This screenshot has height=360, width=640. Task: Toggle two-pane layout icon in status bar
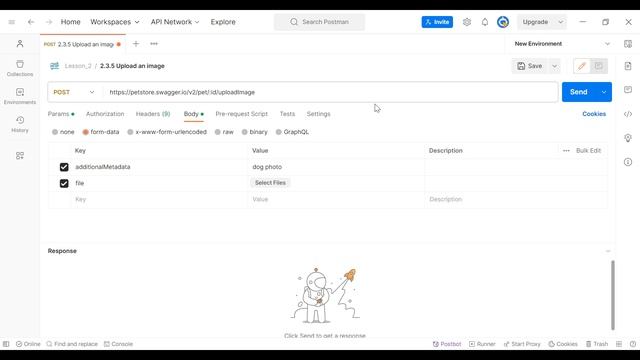click(x=619, y=344)
